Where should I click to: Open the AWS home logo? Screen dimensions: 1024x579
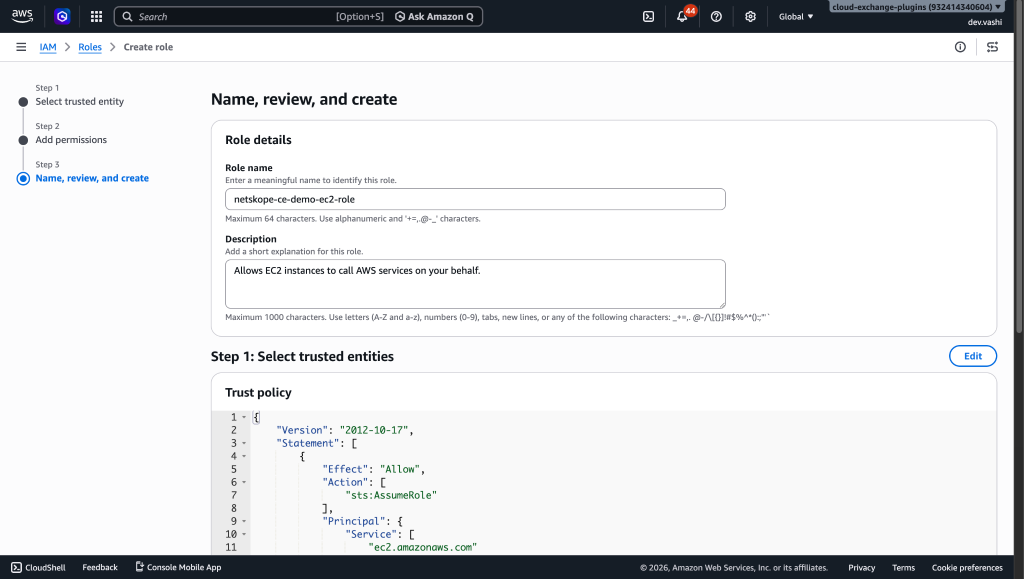coord(22,16)
